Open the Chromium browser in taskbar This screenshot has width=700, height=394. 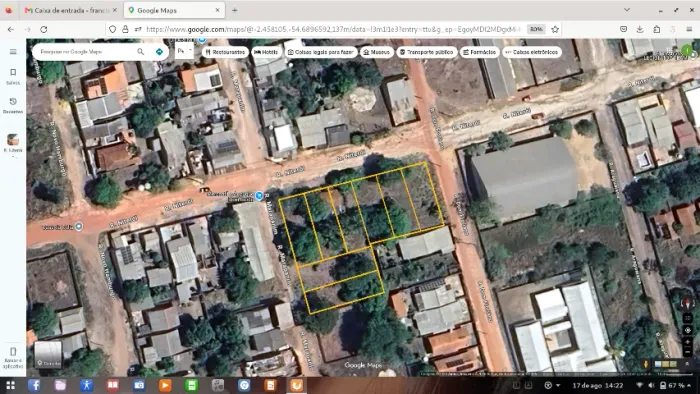pyautogui.click(x=244, y=385)
